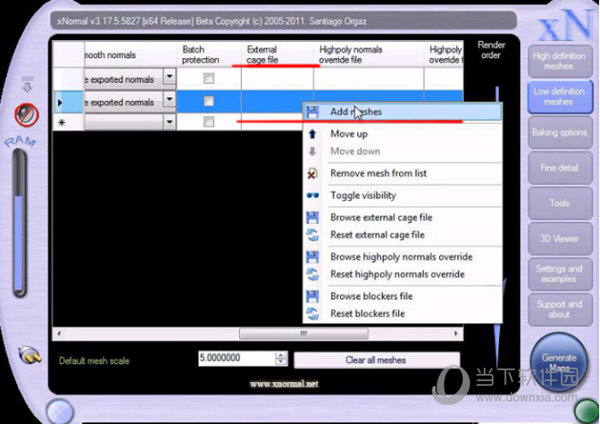Click the RAM usage vertical bar
Viewport: 600px width, 424px height.
(19, 223)
